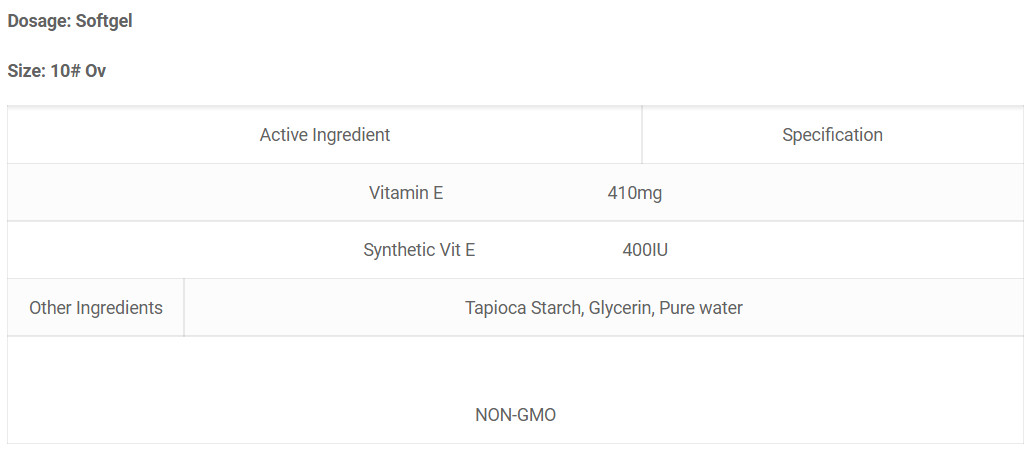Click the Tapioca Starch, Glycerin, Pure water text

coord(603,308)
